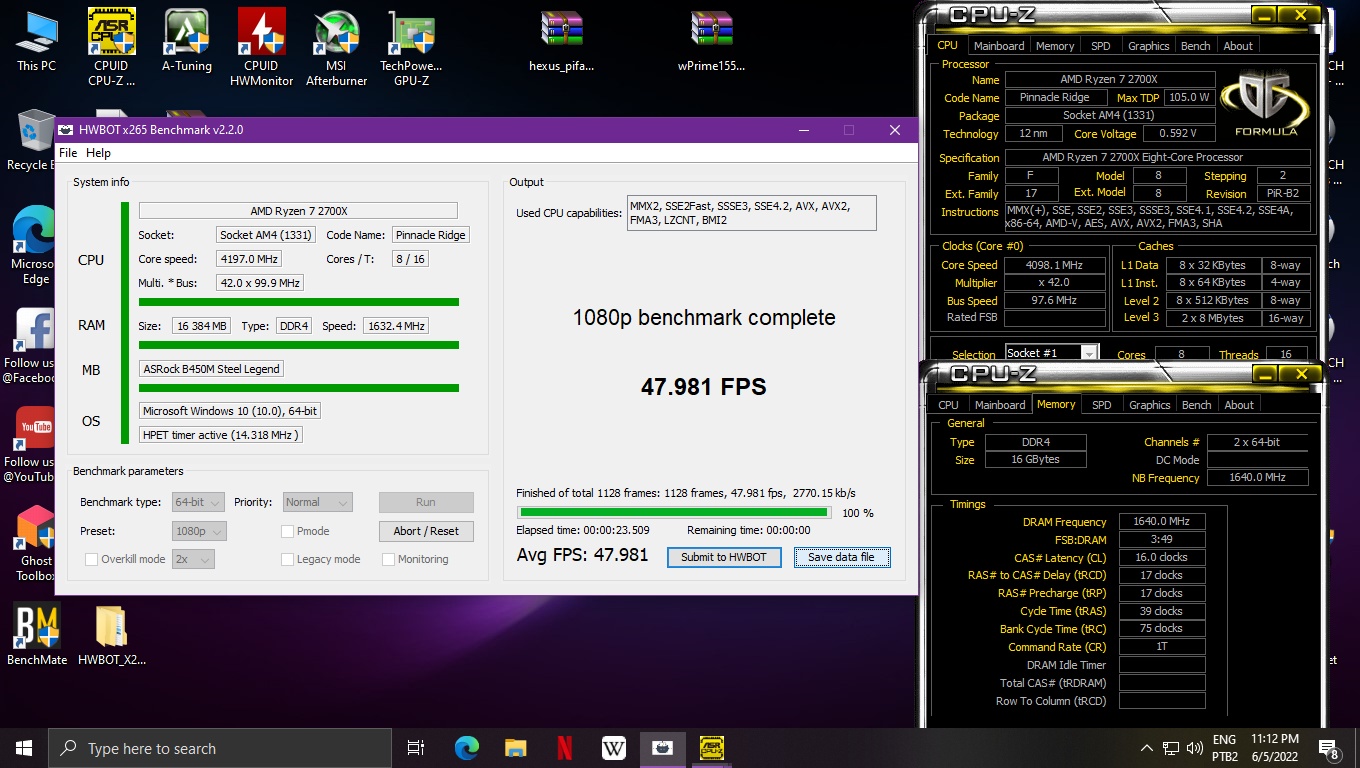
Task: Click 47.981 FPS result text
Action: 703,387
